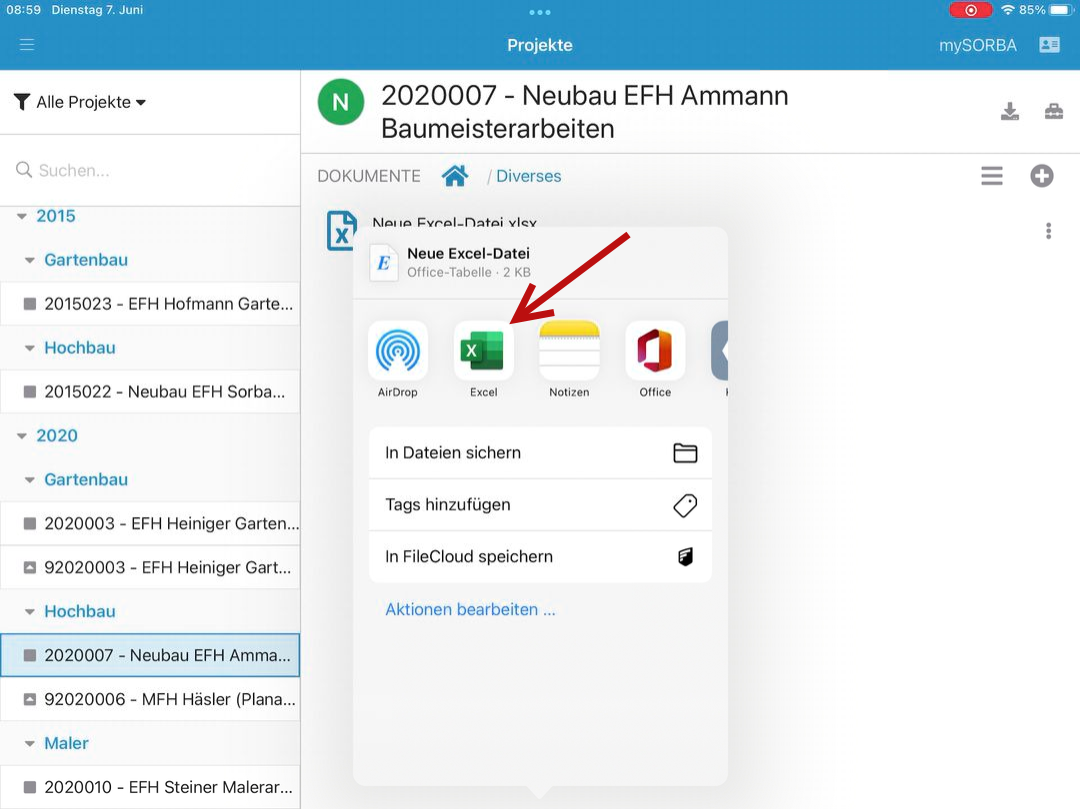Click the plus icon to add a document
The width and height of the screenshot is (1080, 809).
pos(1042,176)
